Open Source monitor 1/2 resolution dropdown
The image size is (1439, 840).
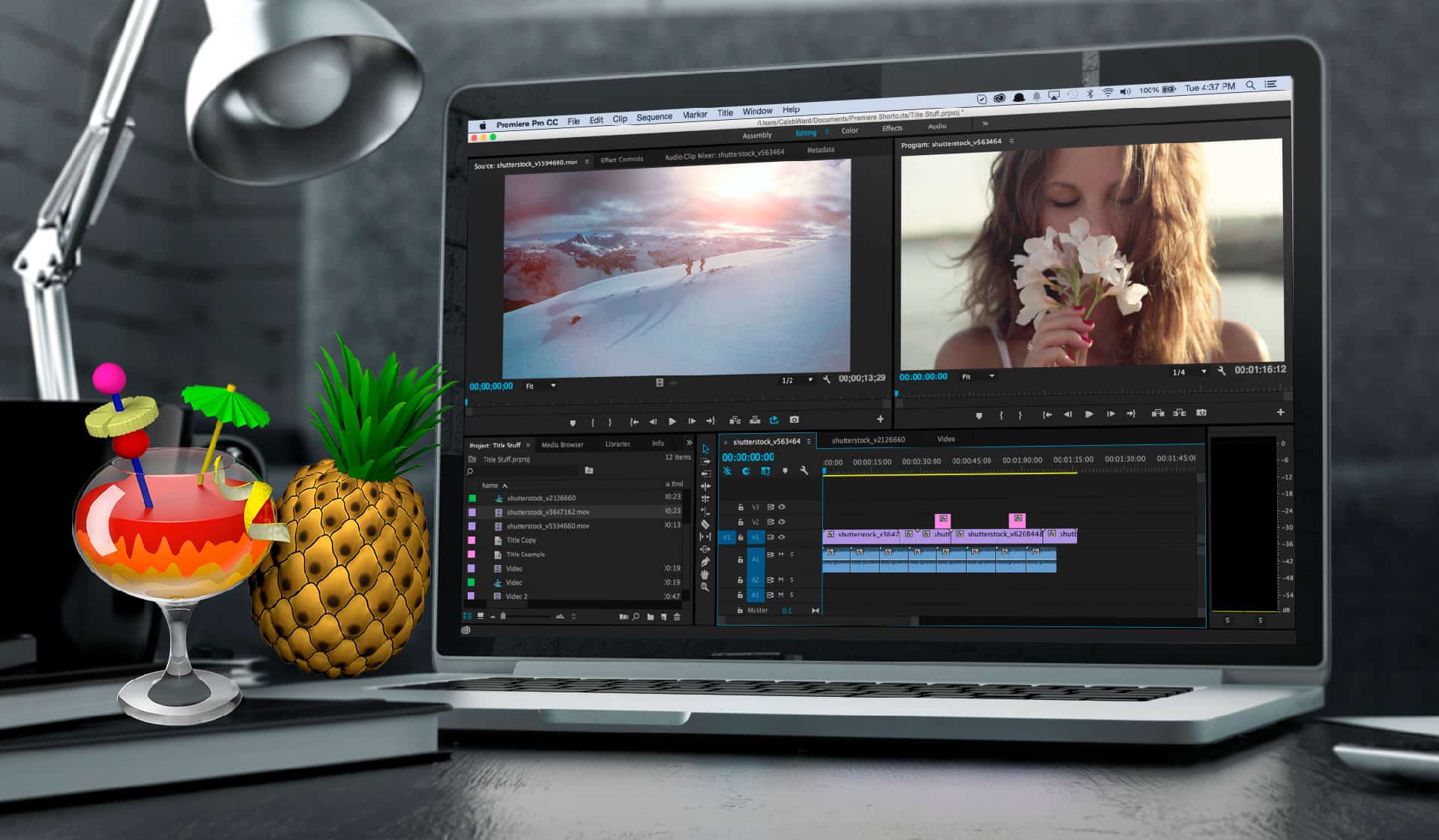click(797, 381)
